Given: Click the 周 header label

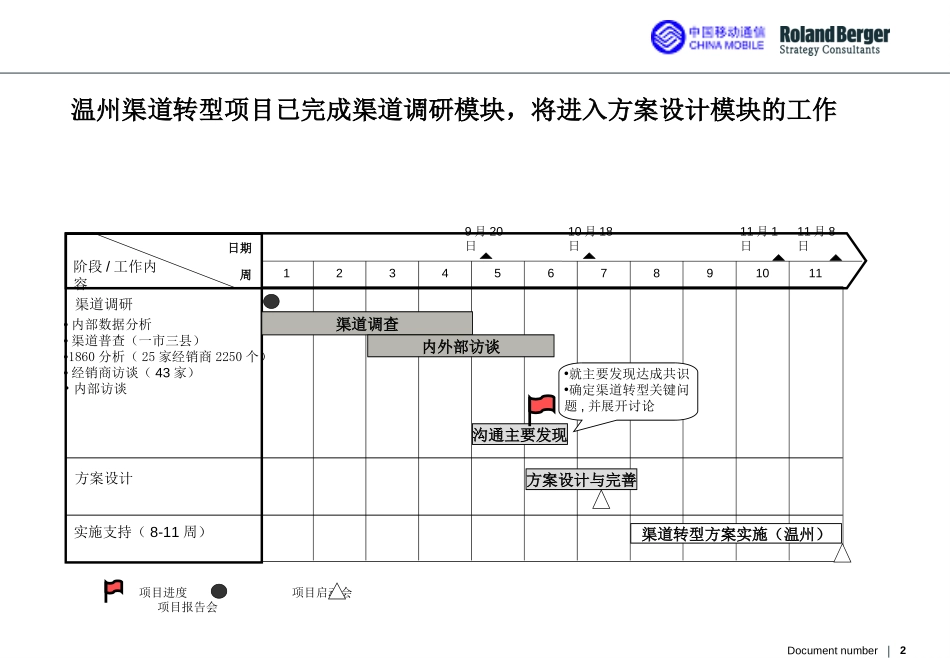Looking at the screenshot, I should pos(245,275).
